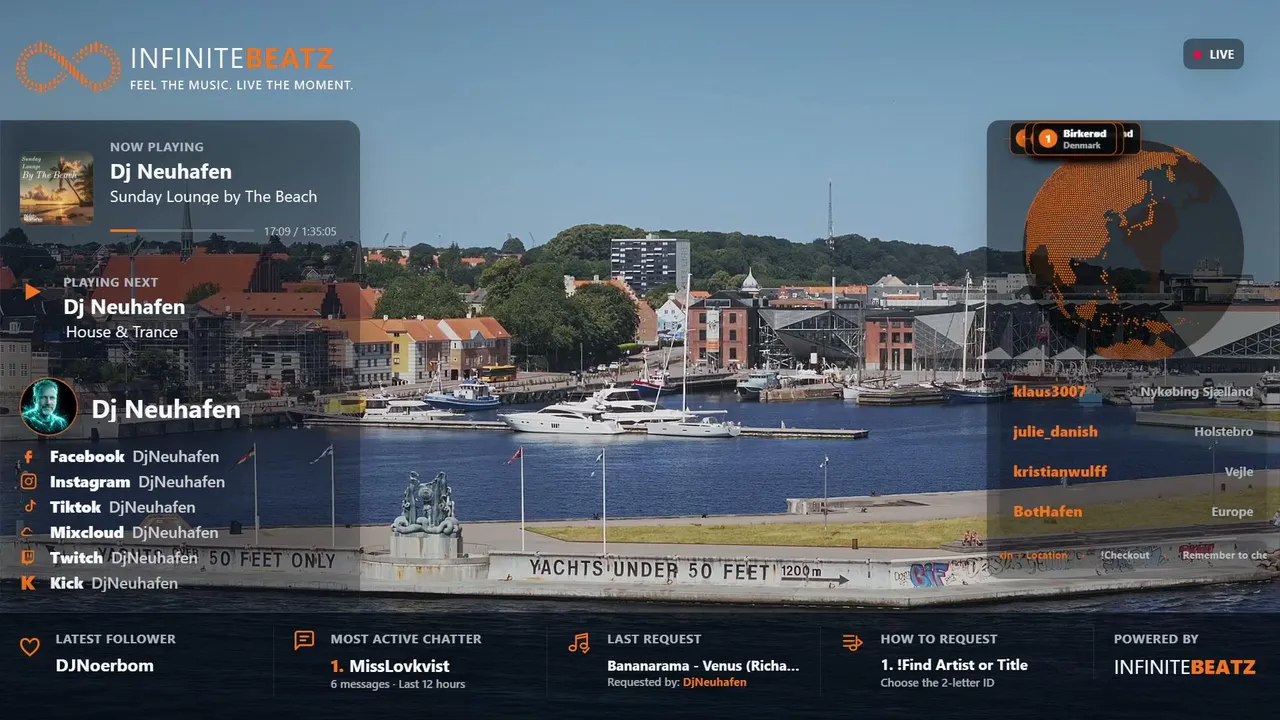The height and width of the screenshot is (720, 1280).
Task: Click the Bananarama - Venus request title
Action: pyautogui.click(x=703, y=666)
